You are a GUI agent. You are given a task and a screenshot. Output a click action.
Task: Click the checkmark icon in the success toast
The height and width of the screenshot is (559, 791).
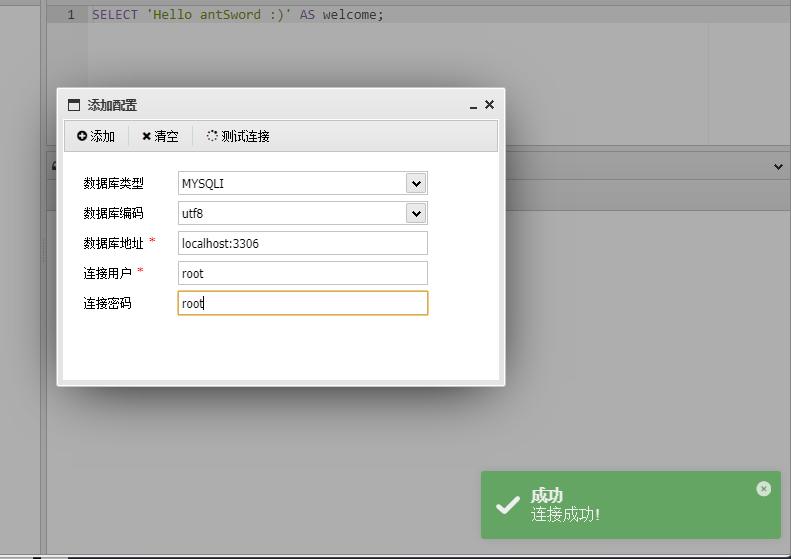pos(507,505)
